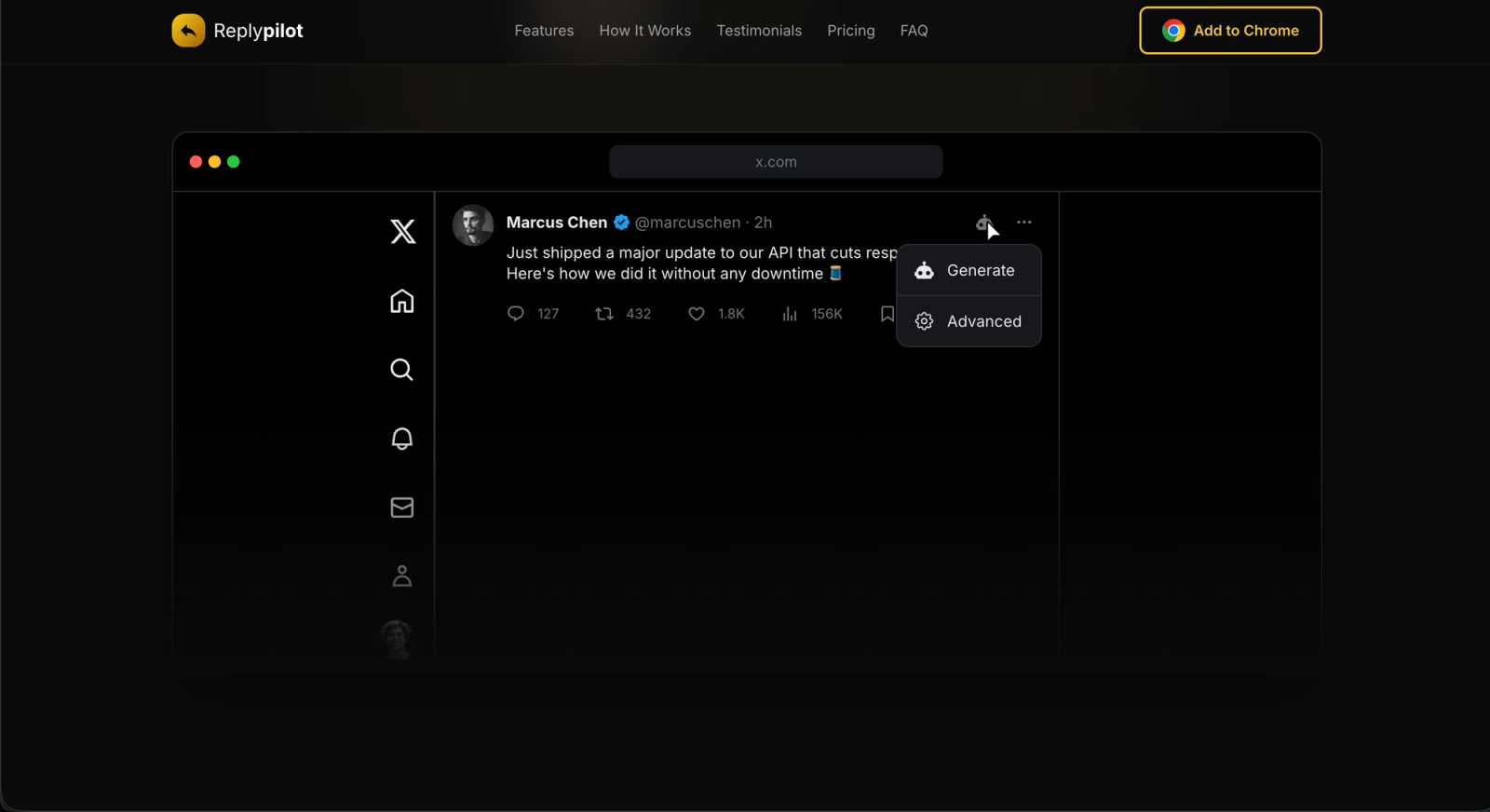Select Generate from the dropdown menu
This screenshot has width=1490, height=812.
click(x=968, y=271)
